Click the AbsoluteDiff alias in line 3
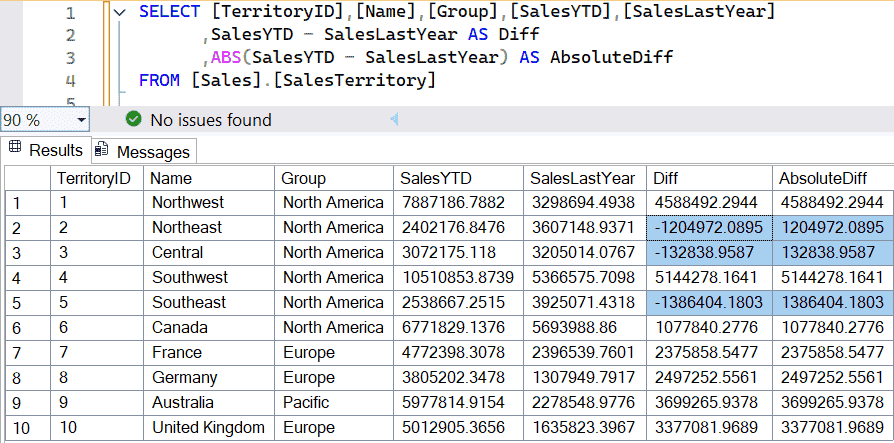 coord(612,58)
